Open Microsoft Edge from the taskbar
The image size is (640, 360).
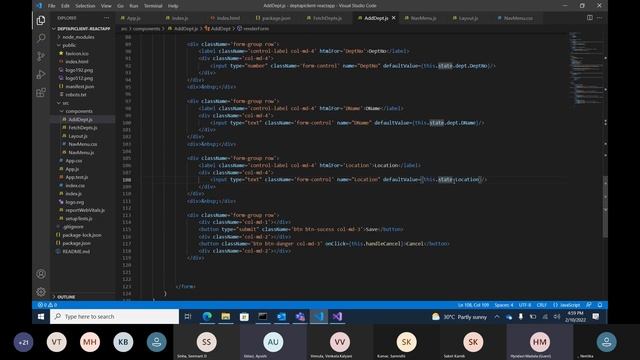pos(207,316)
